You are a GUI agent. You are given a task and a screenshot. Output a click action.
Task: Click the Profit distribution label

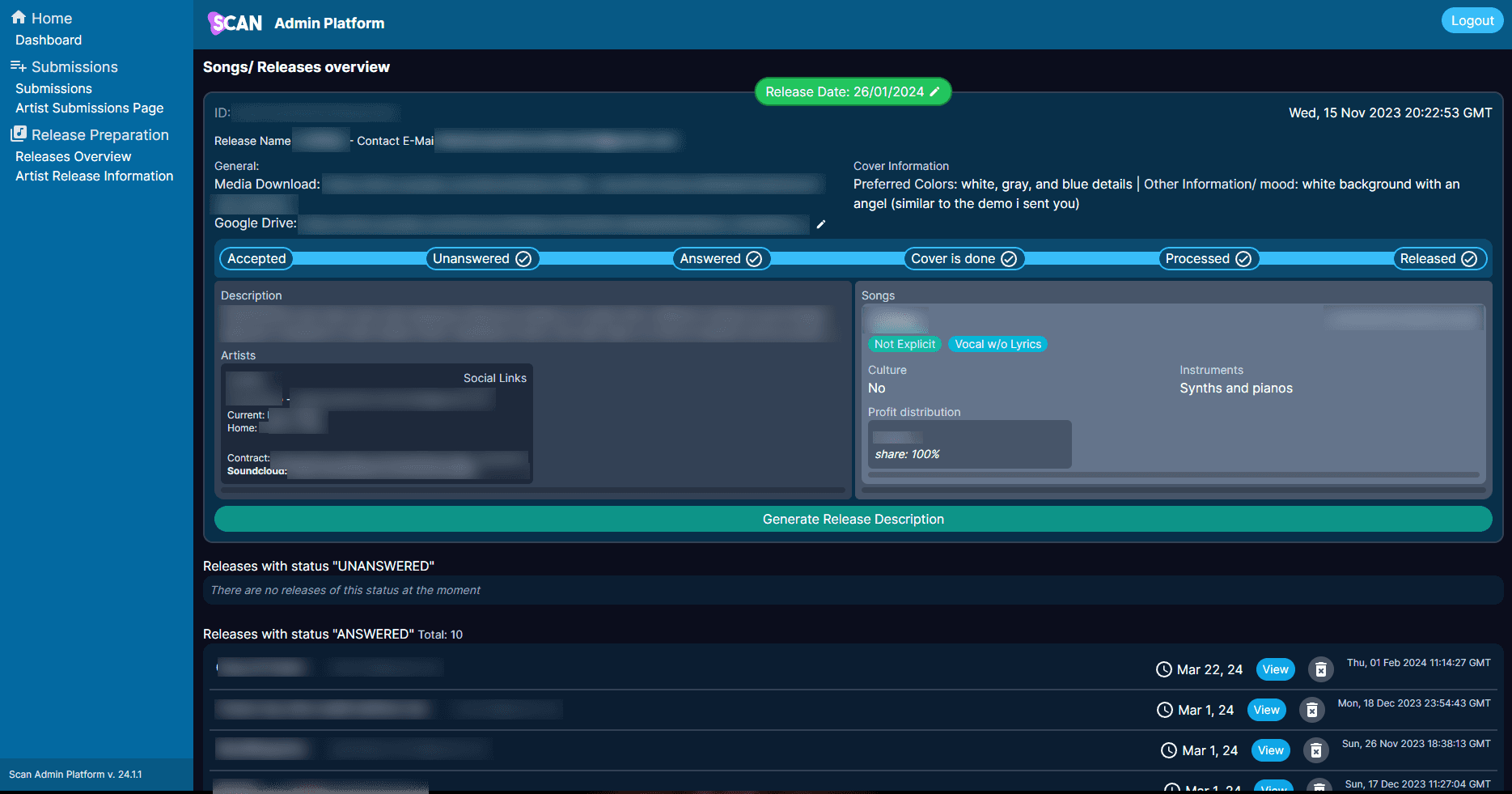click(914, 412)
